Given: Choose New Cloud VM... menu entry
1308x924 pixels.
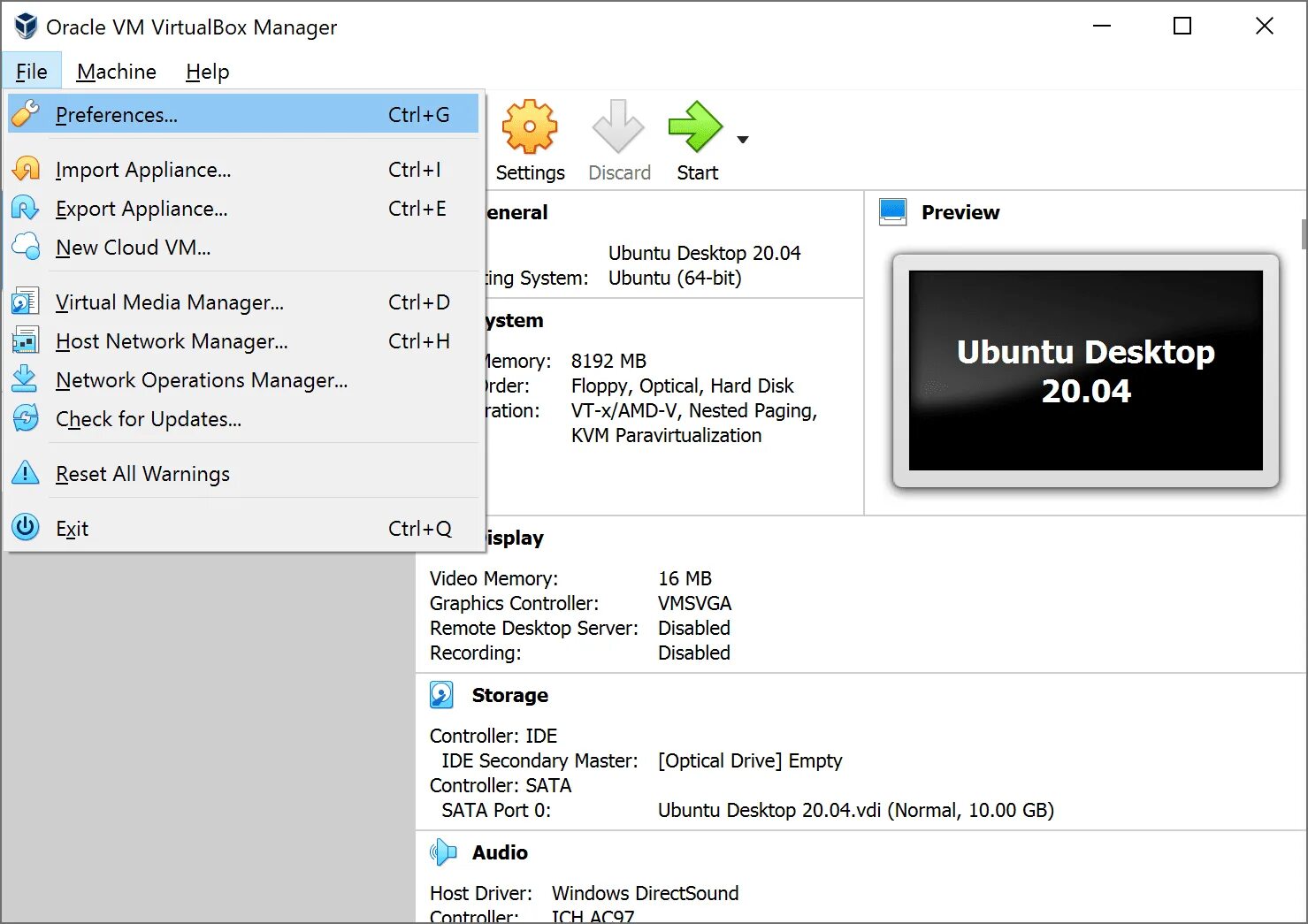Looking at the screenshot, I should 243,247.
